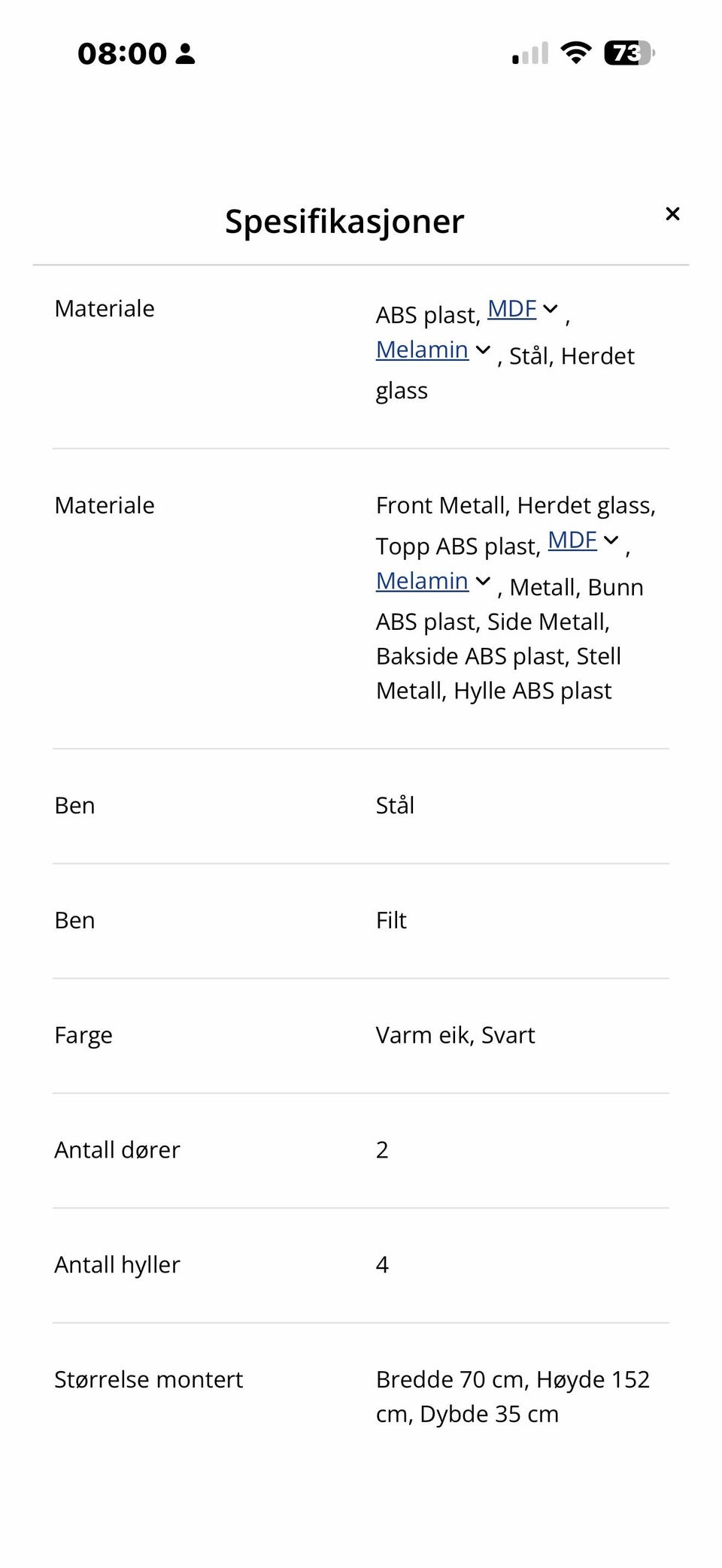Open the Melamin link in first Materiale row
722x1568 pixels.
pos(422,350)
